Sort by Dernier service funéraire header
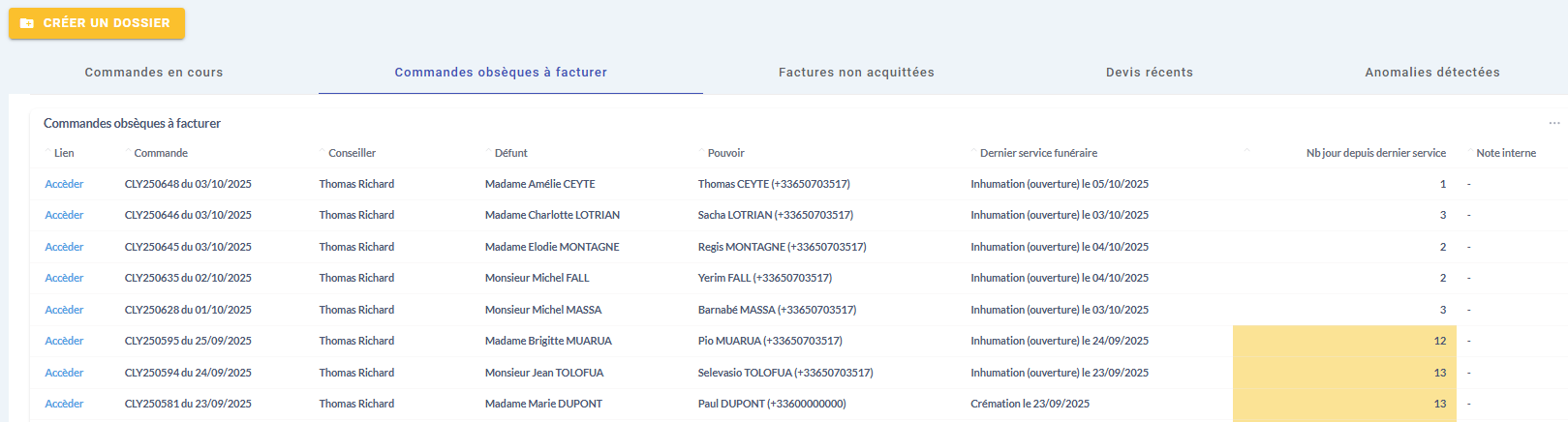The width and height of the screenshot is (1568, 422). (1038, 153)
